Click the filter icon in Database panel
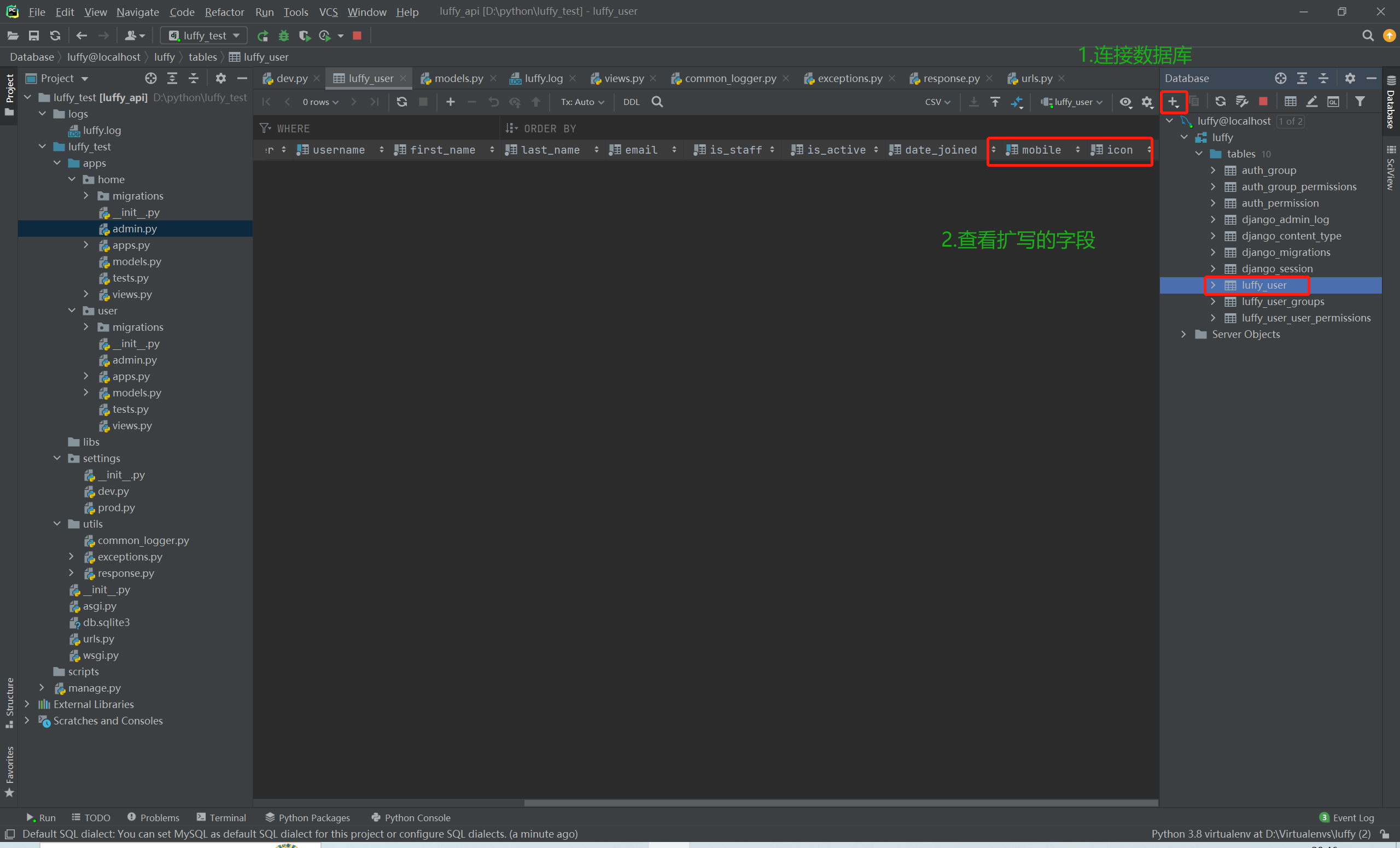1400x848 pixels. (1360, 101)
